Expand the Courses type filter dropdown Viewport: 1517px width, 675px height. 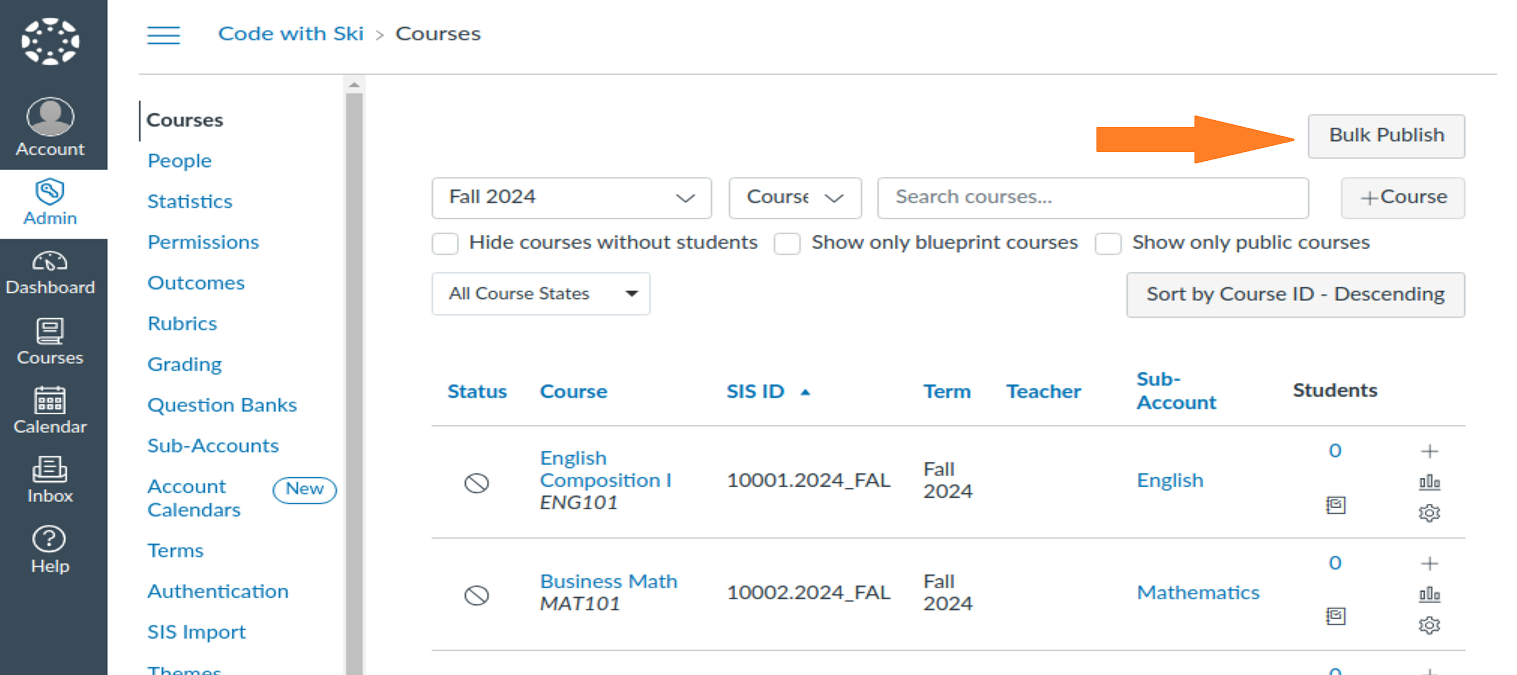(x=795, y=198)
